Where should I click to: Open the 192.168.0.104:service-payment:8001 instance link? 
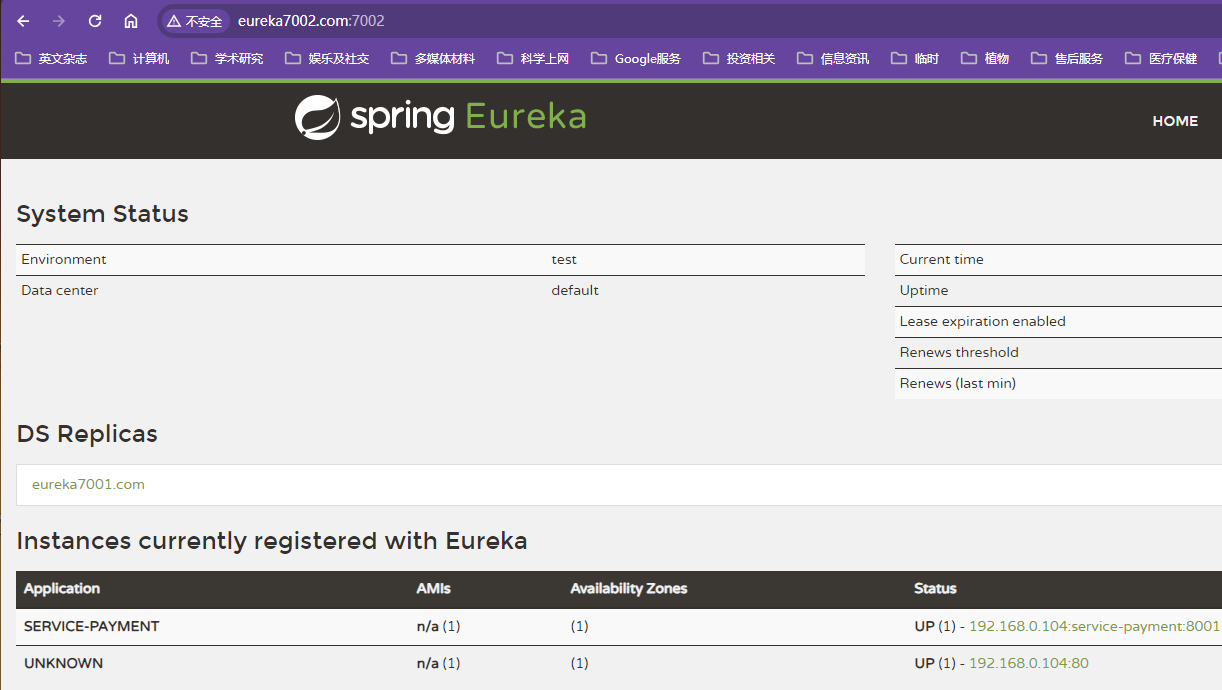click(x=1094, y=626)
